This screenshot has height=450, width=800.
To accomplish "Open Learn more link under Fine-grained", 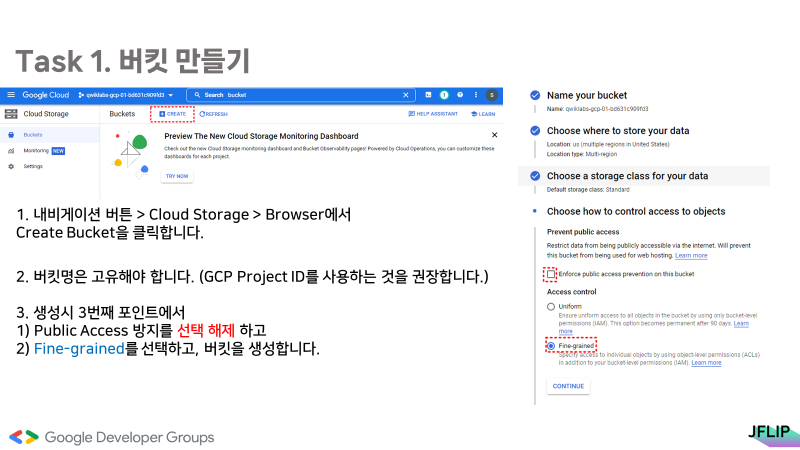I will (x=706, y=363).
